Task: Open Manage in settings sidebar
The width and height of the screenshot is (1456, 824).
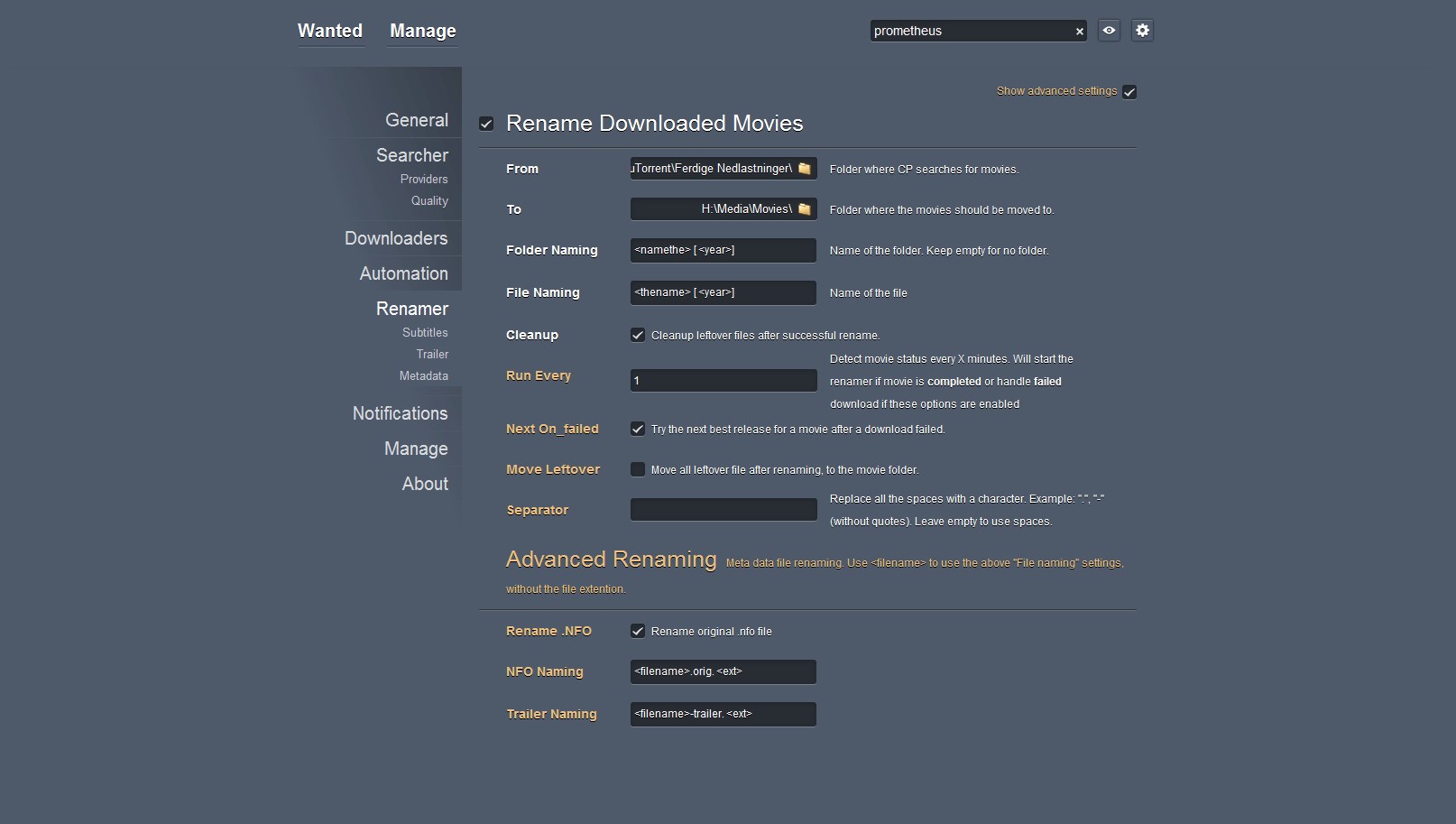Action: coord(416,449)
